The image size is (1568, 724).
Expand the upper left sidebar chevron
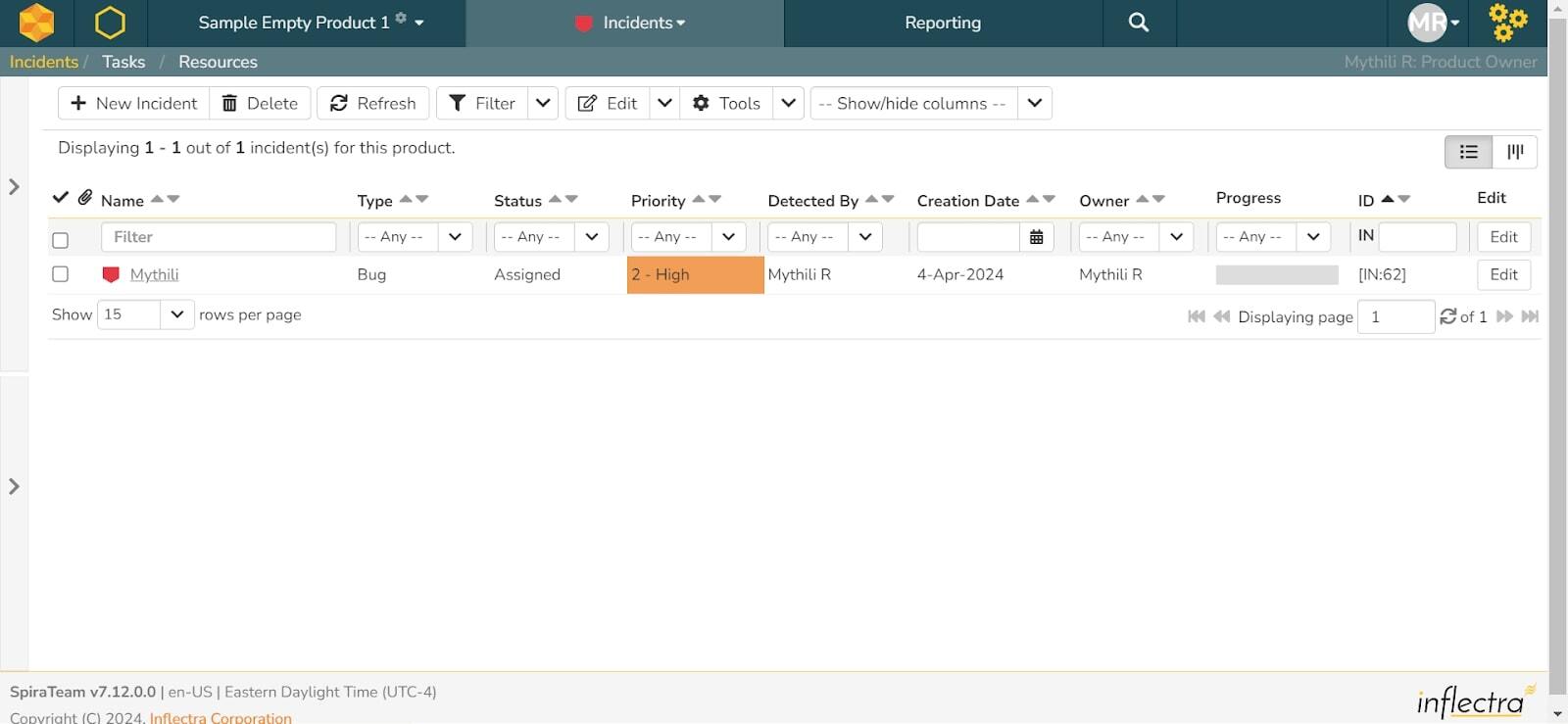(x=14, y=186)
